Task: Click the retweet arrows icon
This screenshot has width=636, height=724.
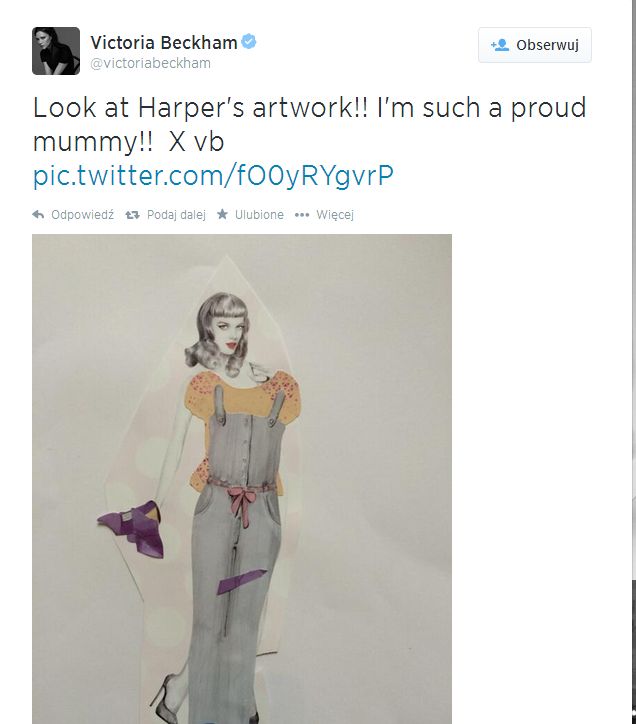Action: pyautogui.click(x=132, y=214)
